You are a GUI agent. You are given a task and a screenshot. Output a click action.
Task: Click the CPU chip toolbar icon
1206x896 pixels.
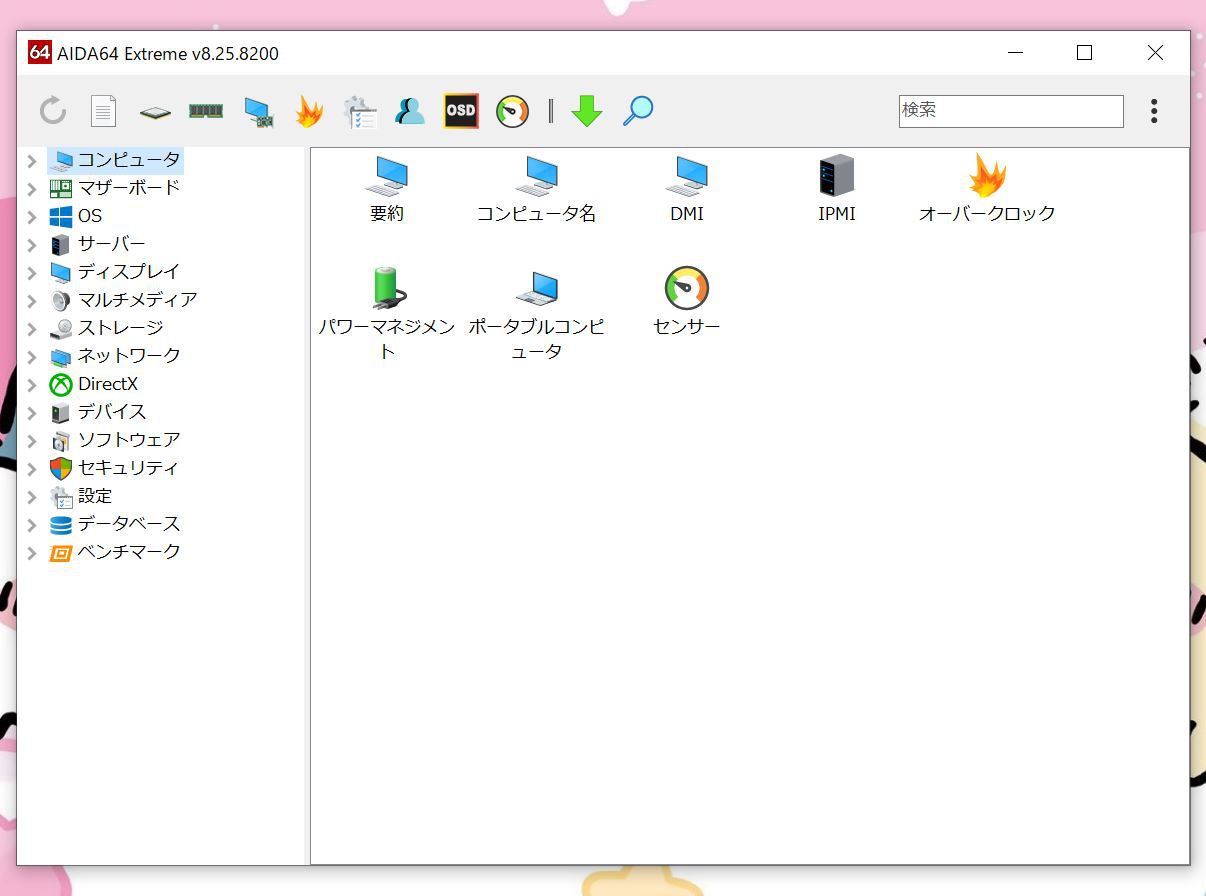[x=155, y=111]
